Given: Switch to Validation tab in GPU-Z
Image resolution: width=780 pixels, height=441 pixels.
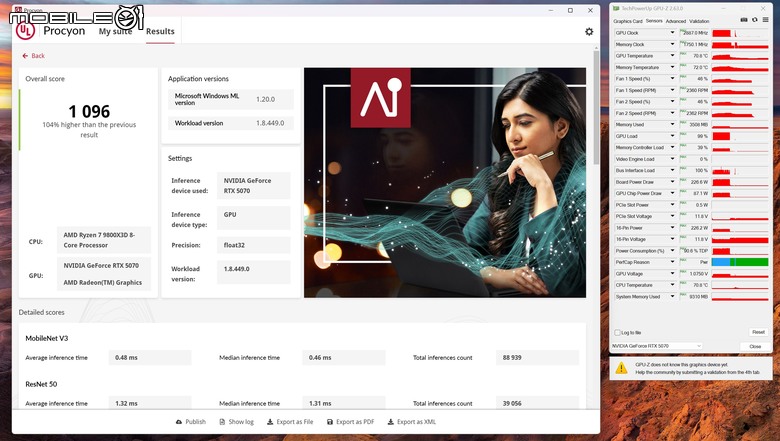Looking at the screenshot, I should 699,21.
